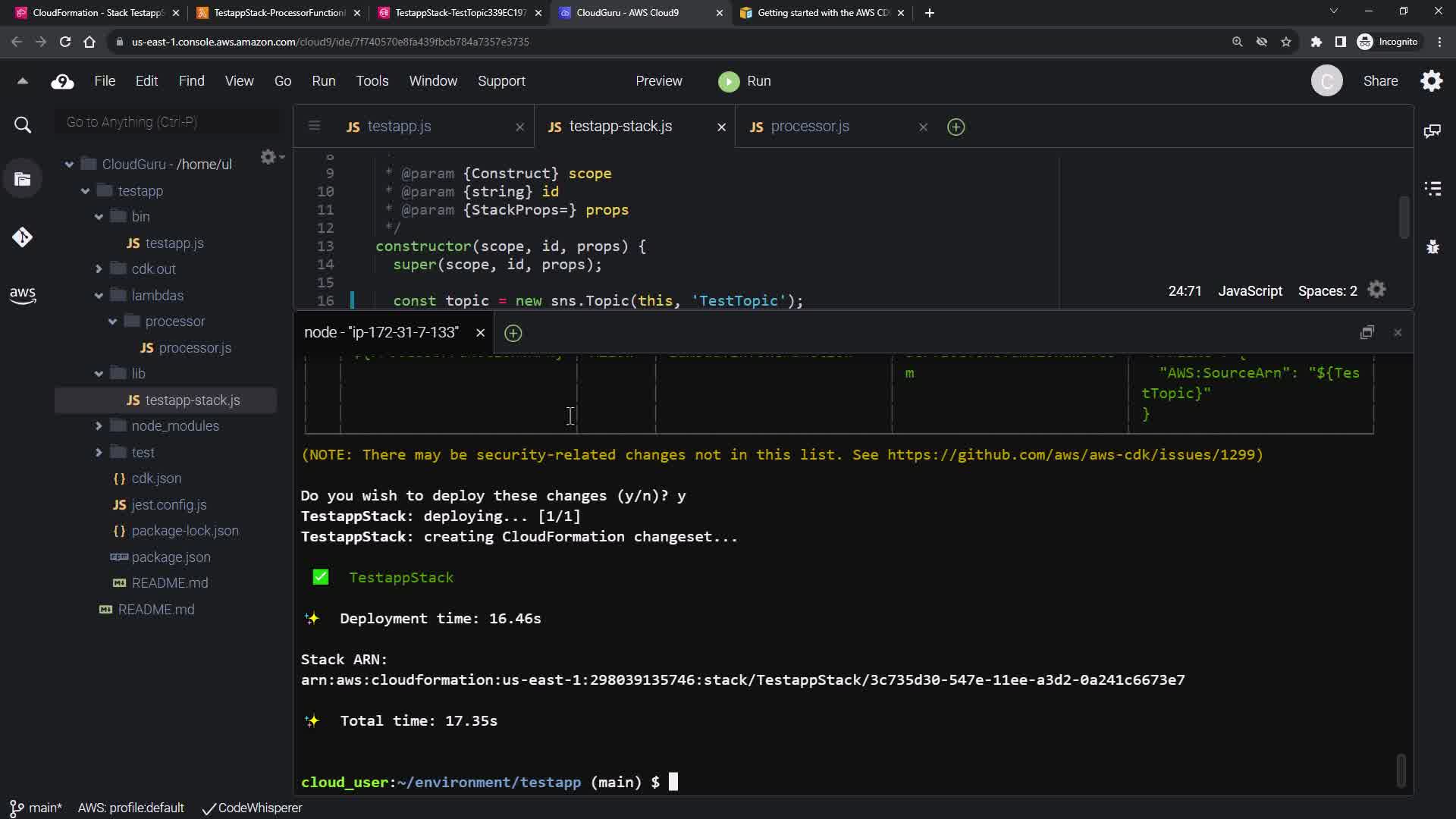Screen dimensions: 1456x819
Task: Open the Search panel magnifier icon
Action: (x=23, y=125)
